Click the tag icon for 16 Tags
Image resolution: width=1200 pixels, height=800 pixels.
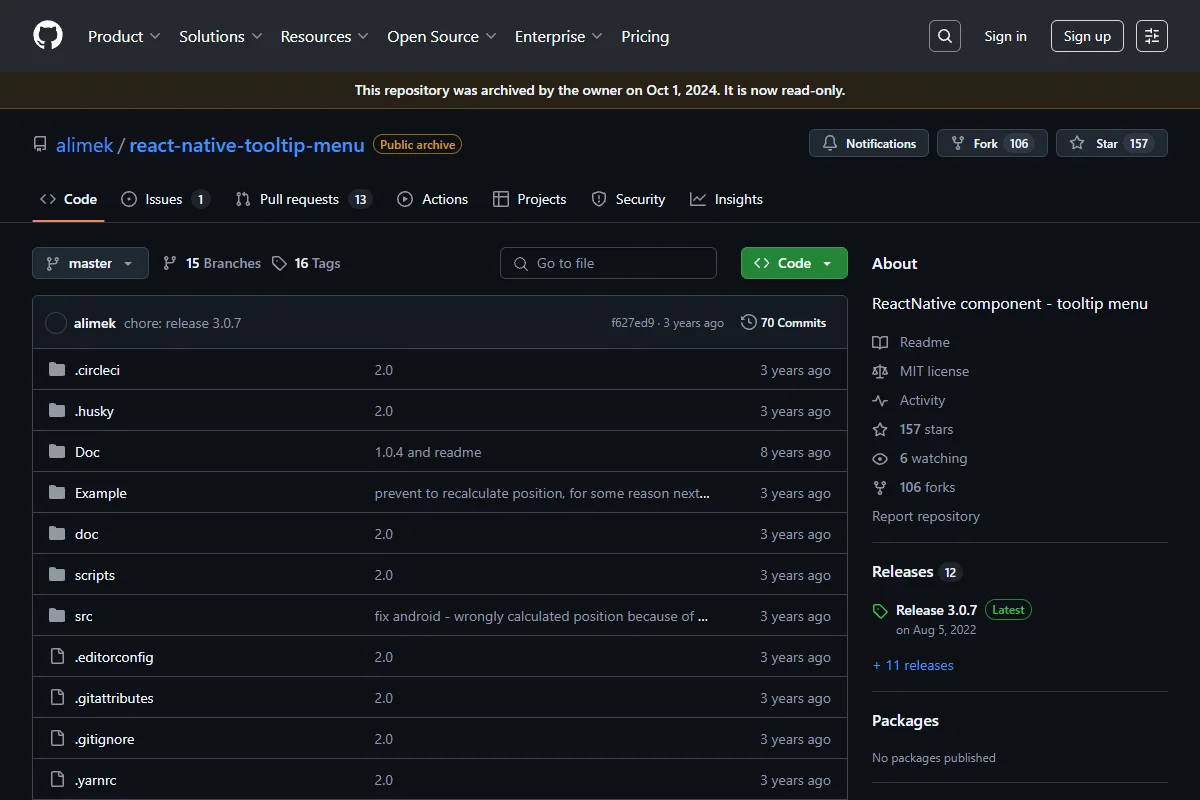click(x=280, y=263)
